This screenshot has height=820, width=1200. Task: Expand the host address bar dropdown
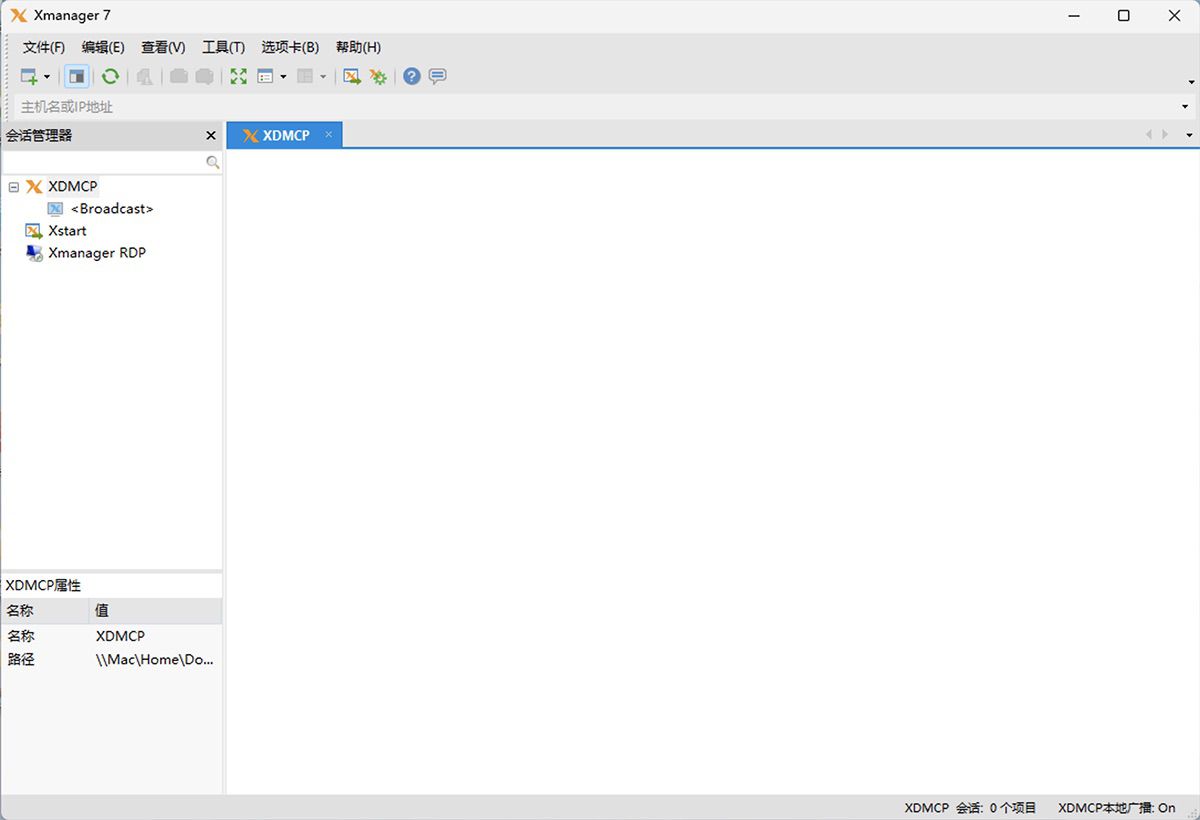[x=1185, y=107]
